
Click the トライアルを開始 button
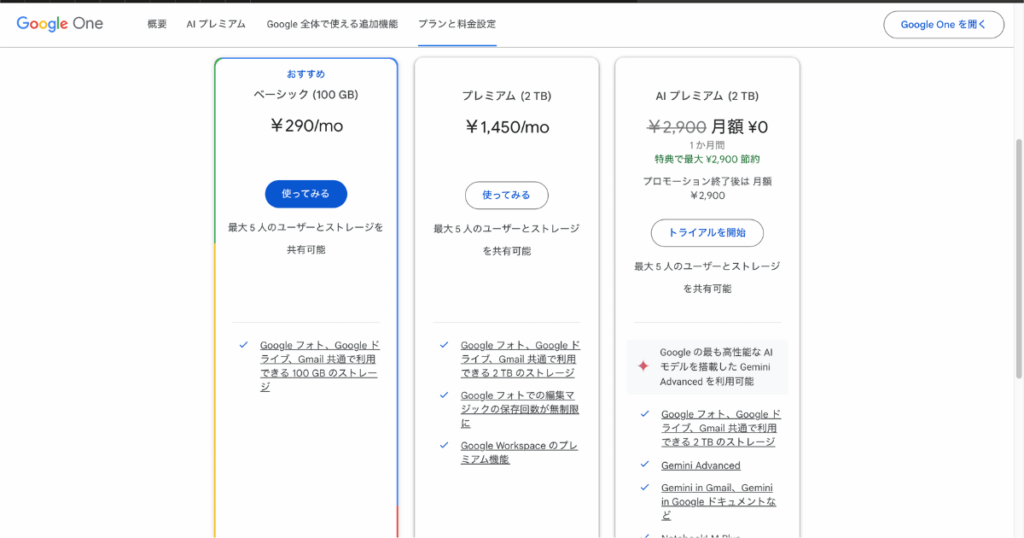[707, 233]
